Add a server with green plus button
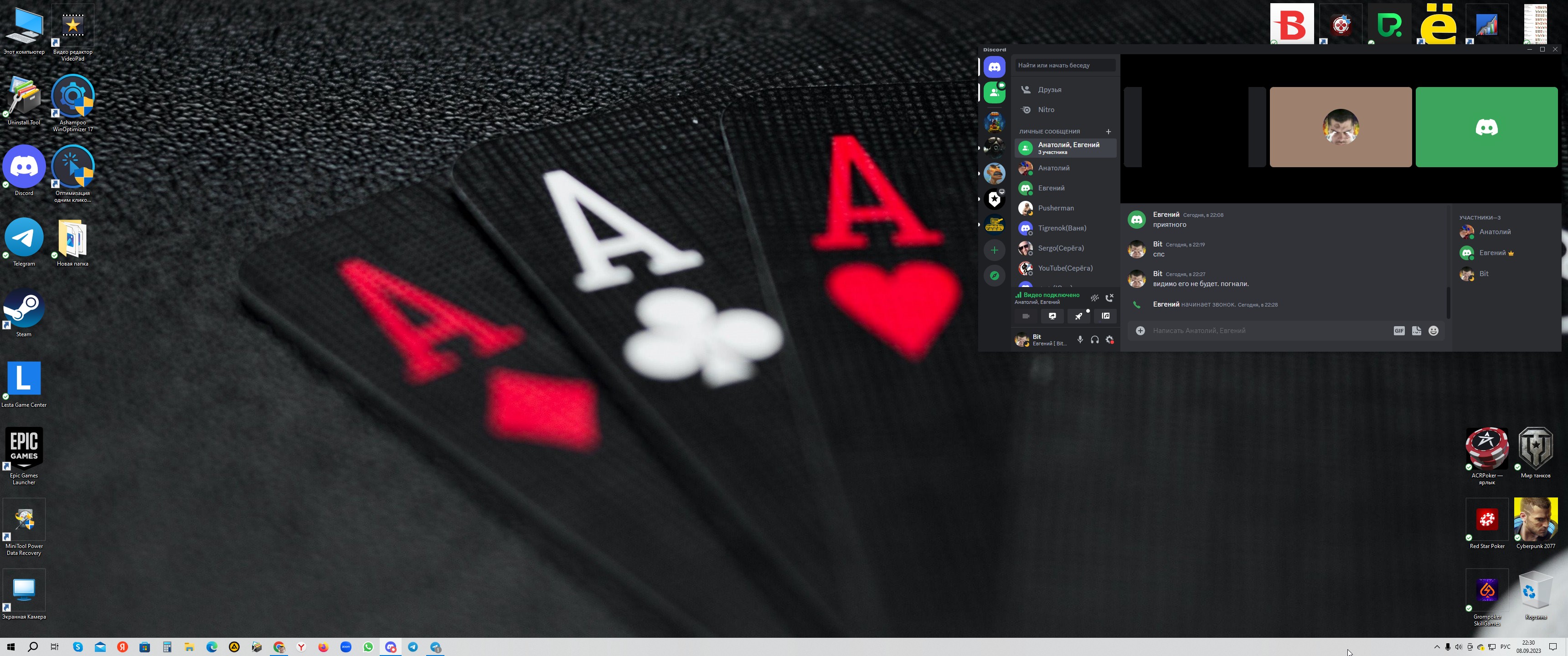This screenshot has width=1568, height=656. point(994,250)
